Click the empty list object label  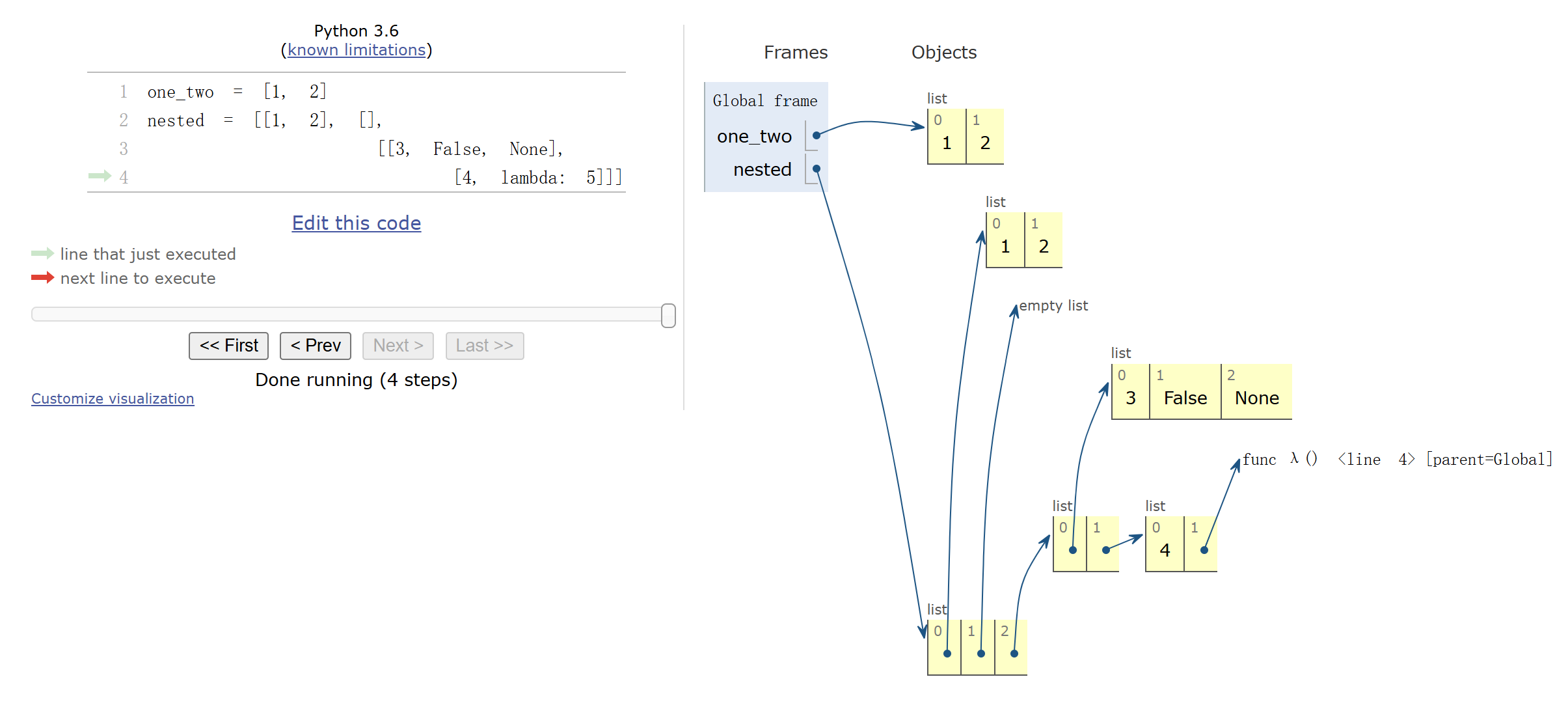tap(1053, 305)
